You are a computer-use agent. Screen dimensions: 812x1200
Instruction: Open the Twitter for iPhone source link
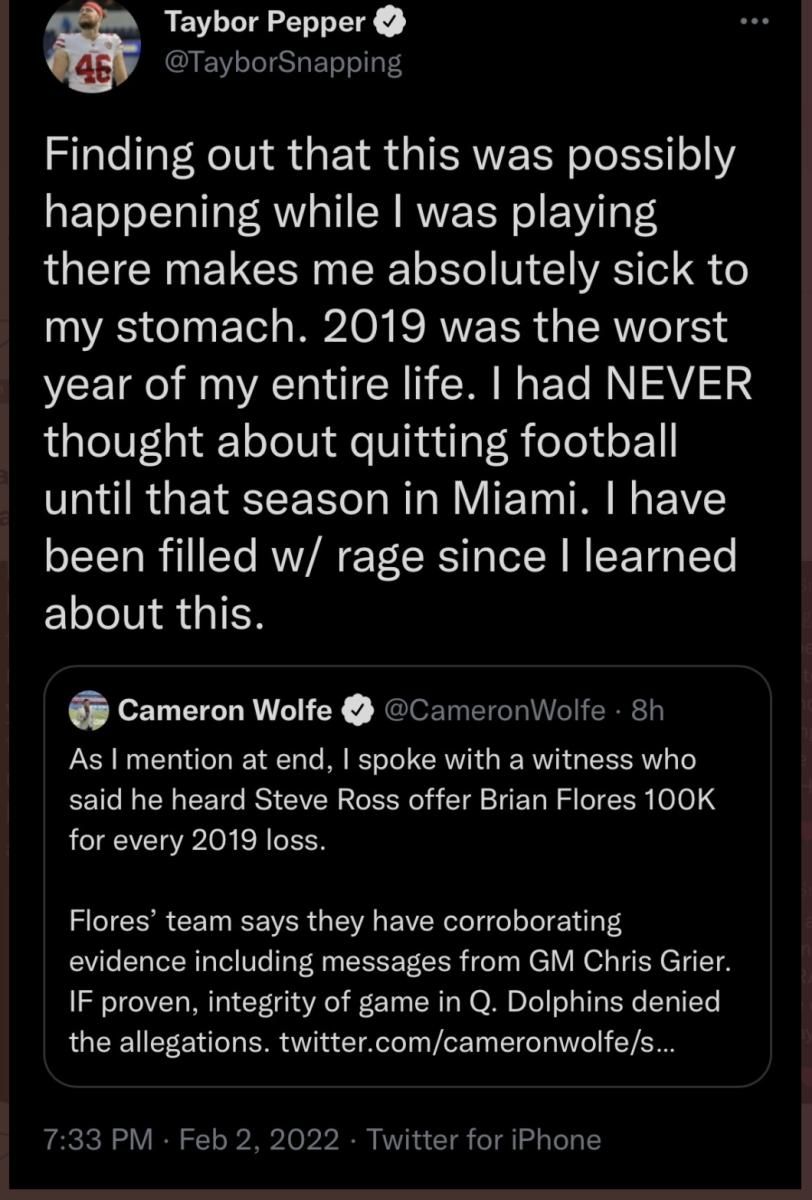pyautogui.click(x=484, y=1139)
